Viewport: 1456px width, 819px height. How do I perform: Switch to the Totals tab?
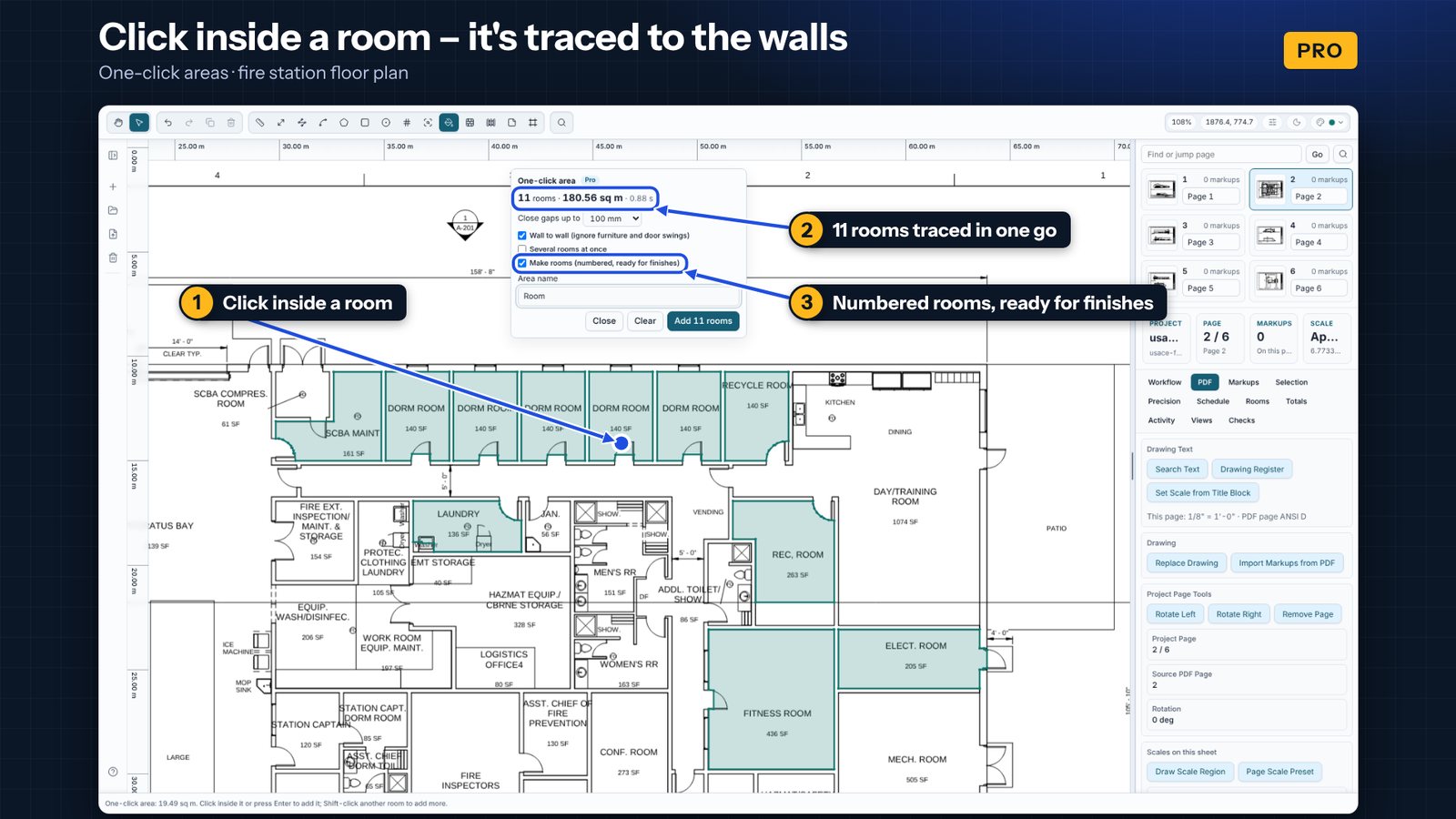tap(1296, 401)
